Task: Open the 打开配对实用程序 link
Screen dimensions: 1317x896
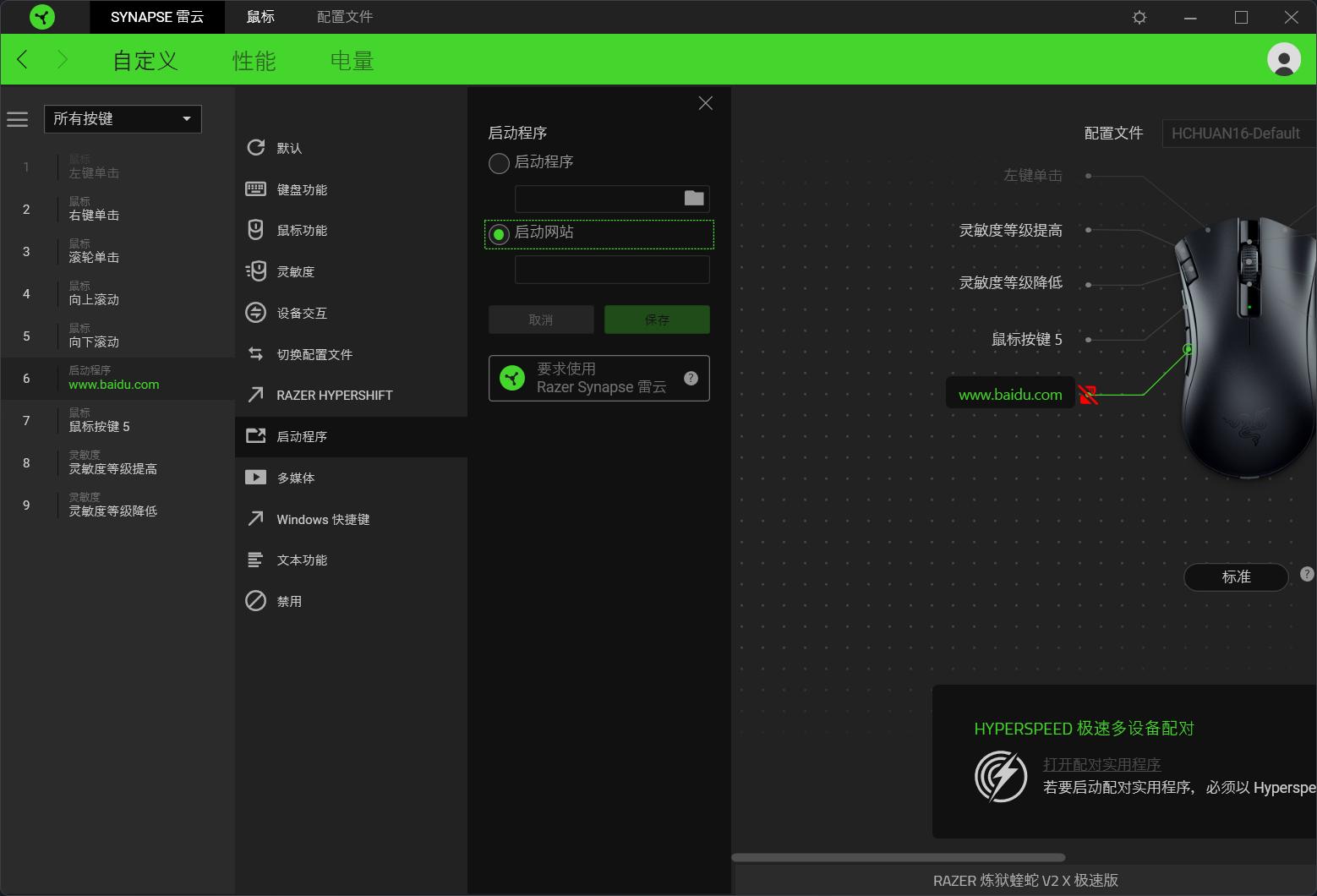Action: (x=1101, y=764)
